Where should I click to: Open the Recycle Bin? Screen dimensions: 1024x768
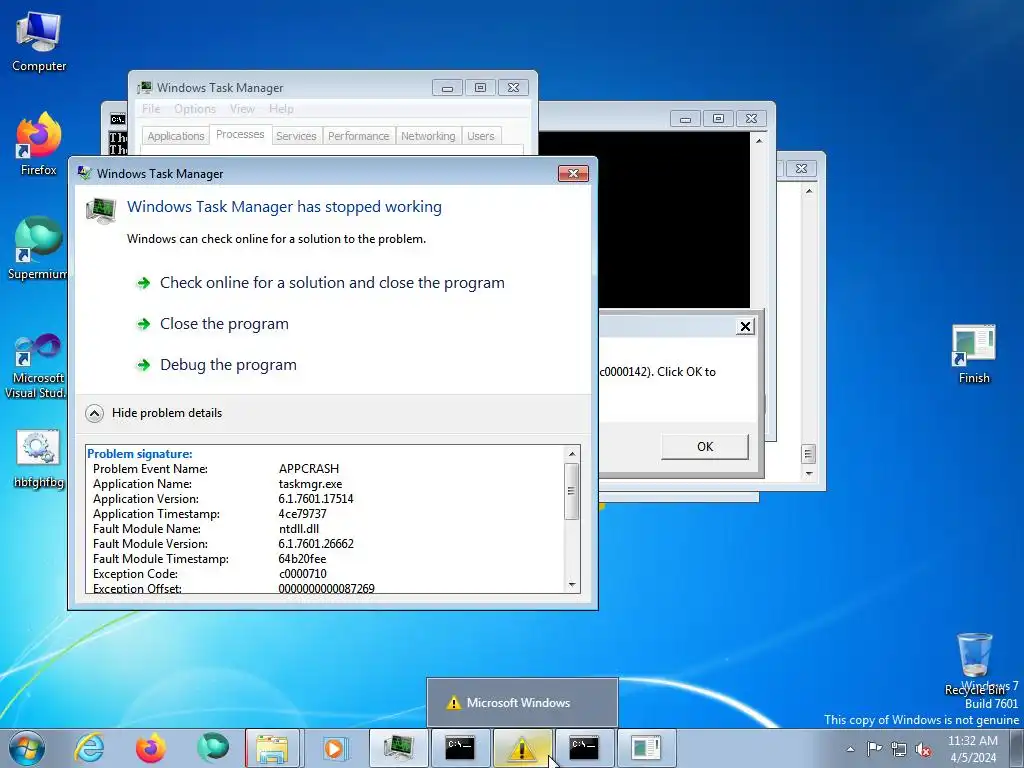point(975,664)
